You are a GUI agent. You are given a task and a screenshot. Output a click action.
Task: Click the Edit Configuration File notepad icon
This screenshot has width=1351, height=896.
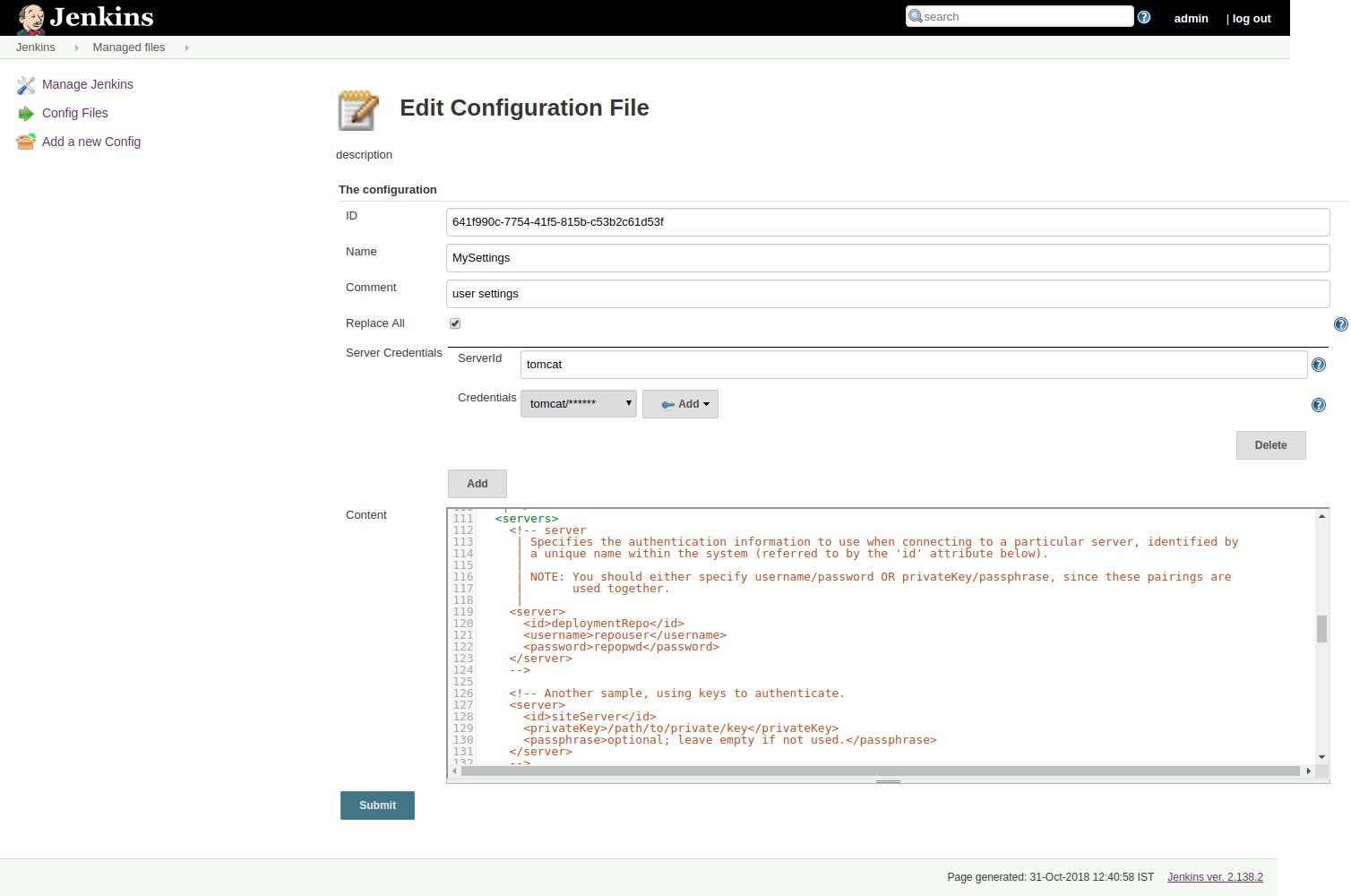(357, 109)
